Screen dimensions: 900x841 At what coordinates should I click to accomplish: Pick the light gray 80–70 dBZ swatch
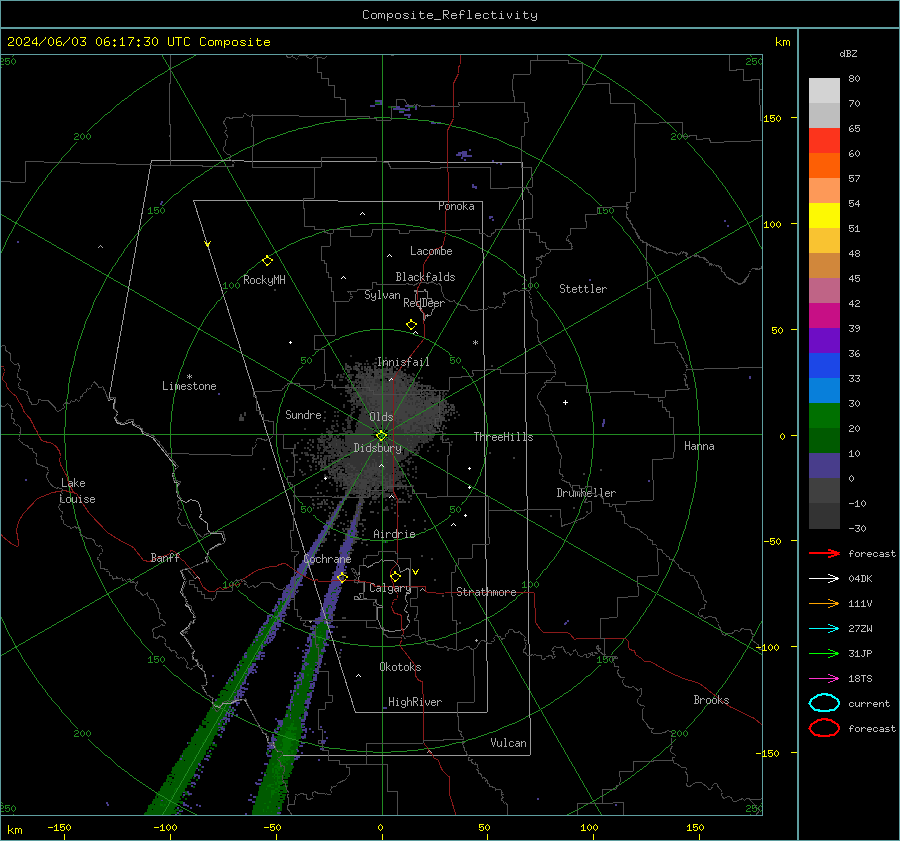coord(824,91)
